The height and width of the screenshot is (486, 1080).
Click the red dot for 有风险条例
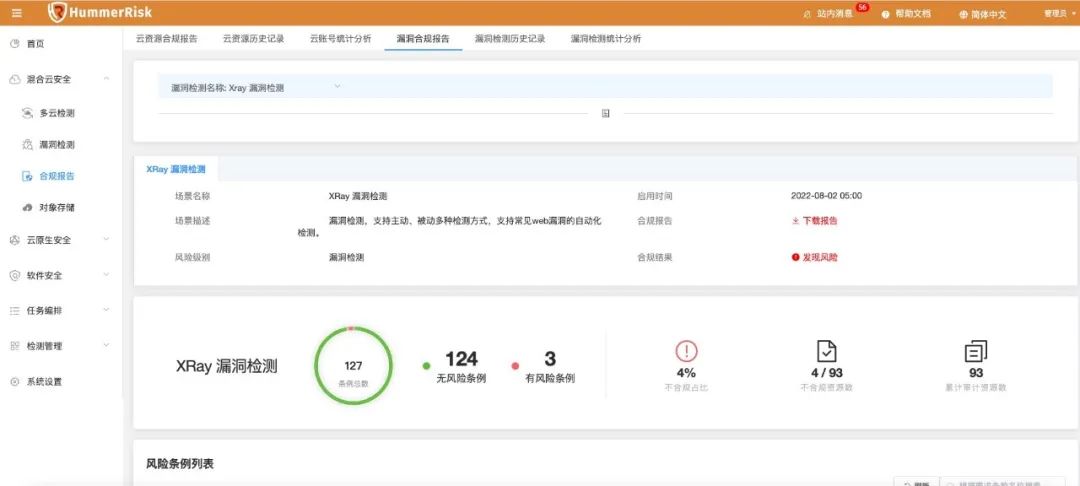[515, 366]
